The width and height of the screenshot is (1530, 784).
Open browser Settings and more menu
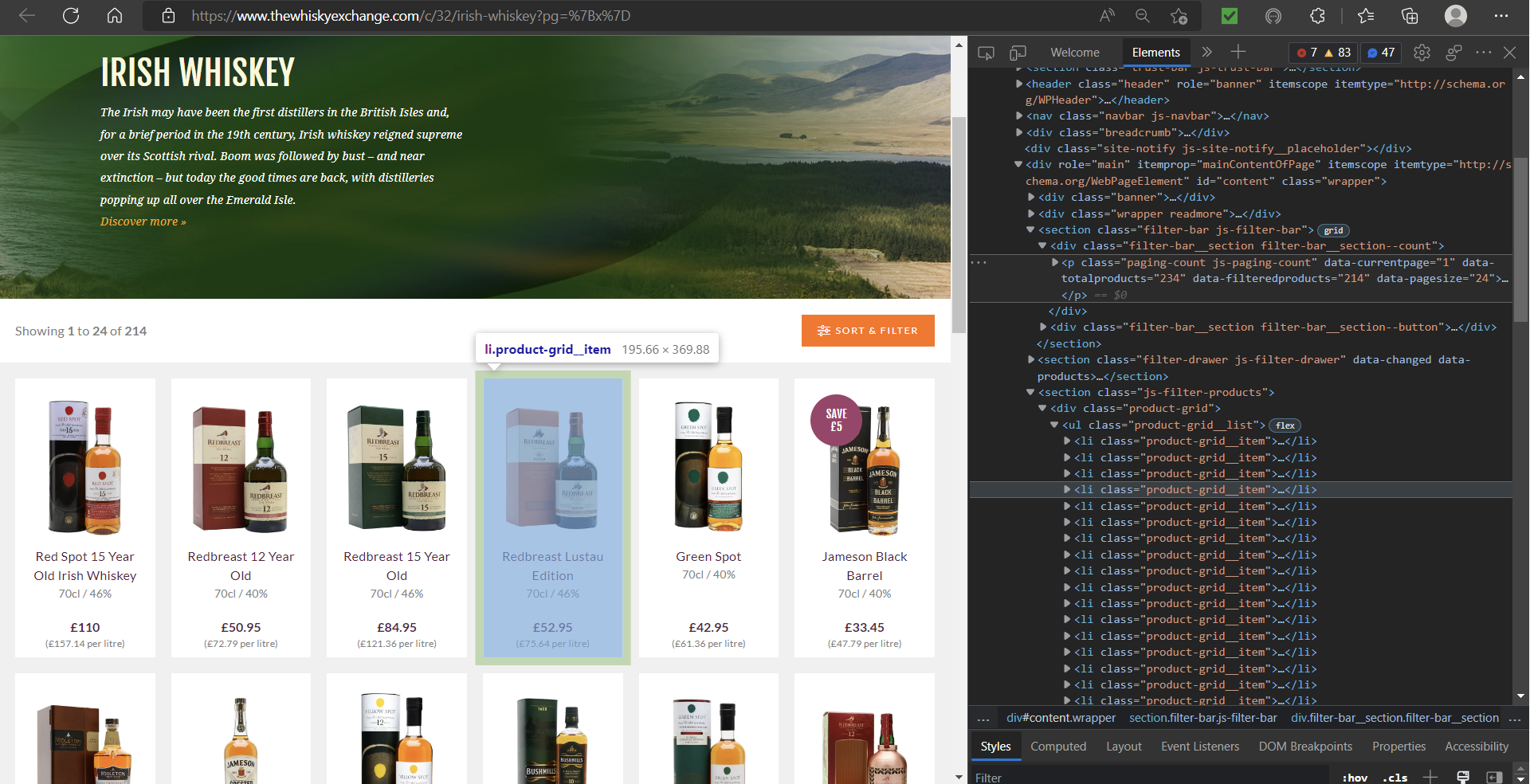pyautogui.click(x=1501, y=16)
